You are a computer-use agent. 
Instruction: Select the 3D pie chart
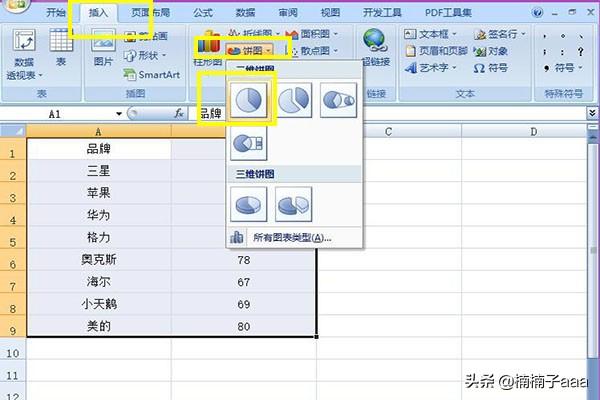(249, 204)
